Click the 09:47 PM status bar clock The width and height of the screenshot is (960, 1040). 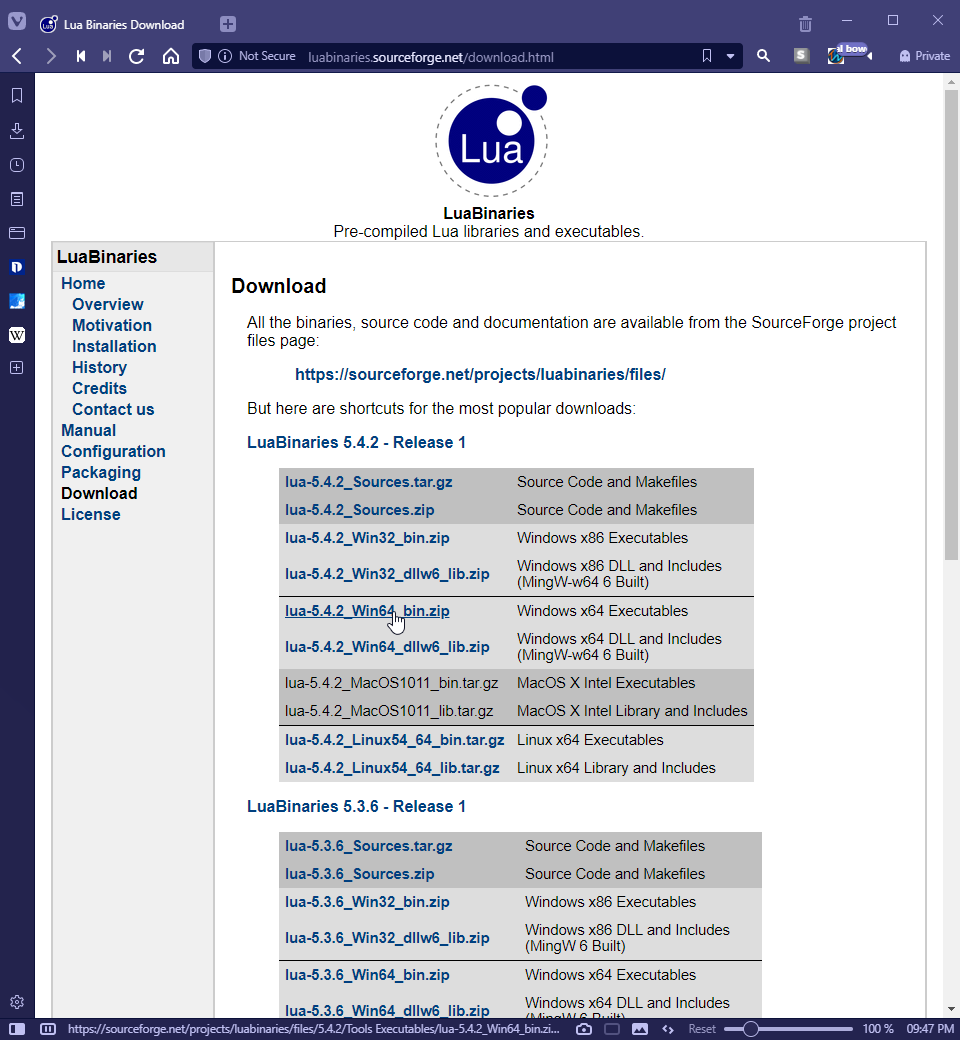[x=930, y=1029]
